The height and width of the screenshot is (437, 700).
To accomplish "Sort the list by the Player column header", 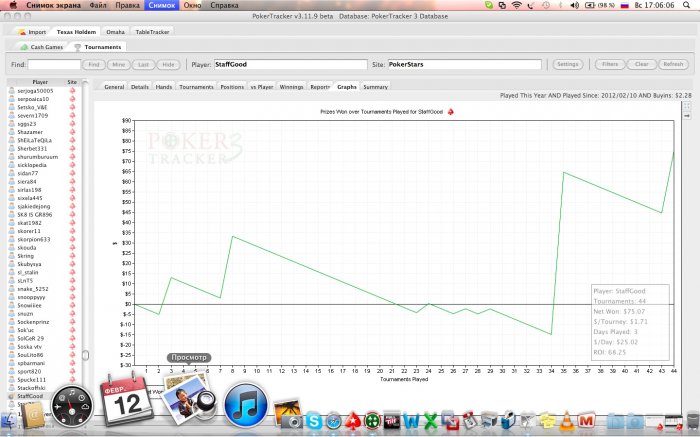I will click(40, 82).
